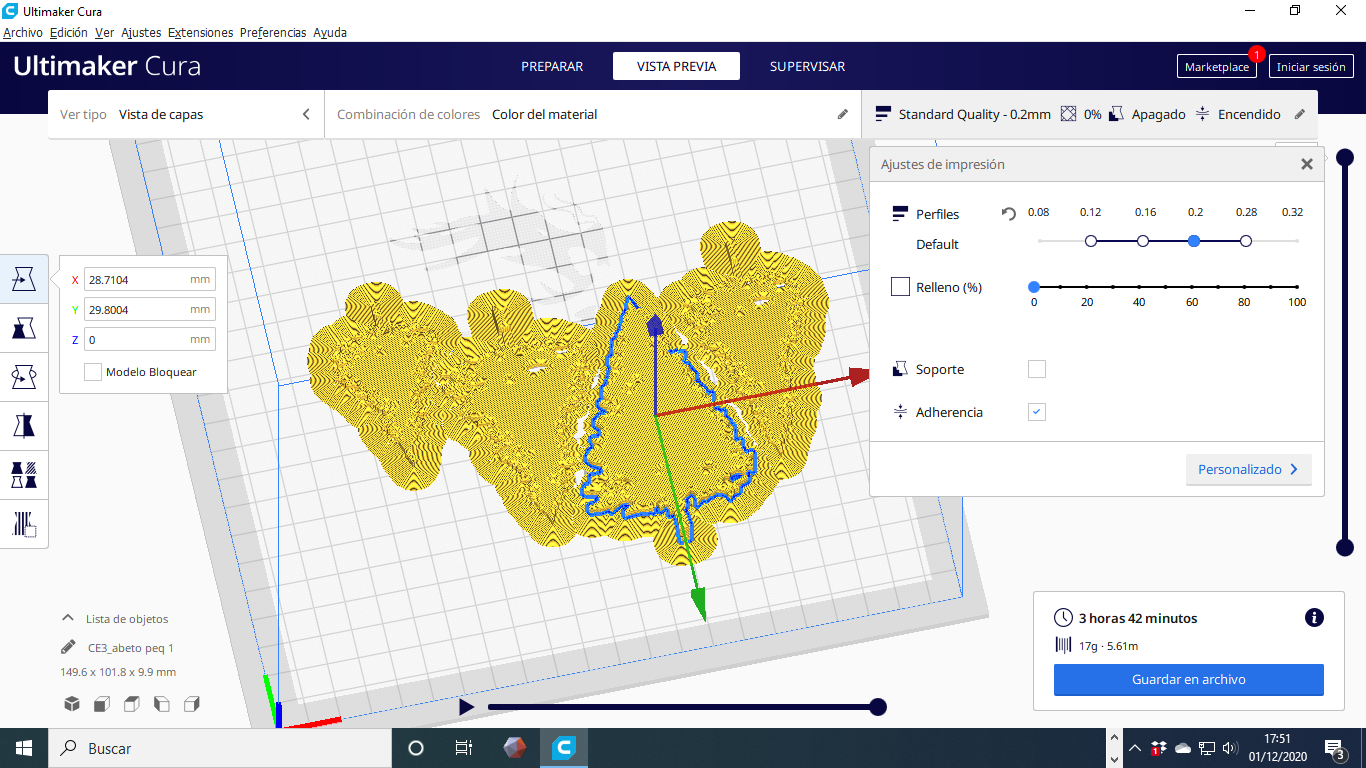Select the 0.12 profile point on slider

coord(1091,241)
